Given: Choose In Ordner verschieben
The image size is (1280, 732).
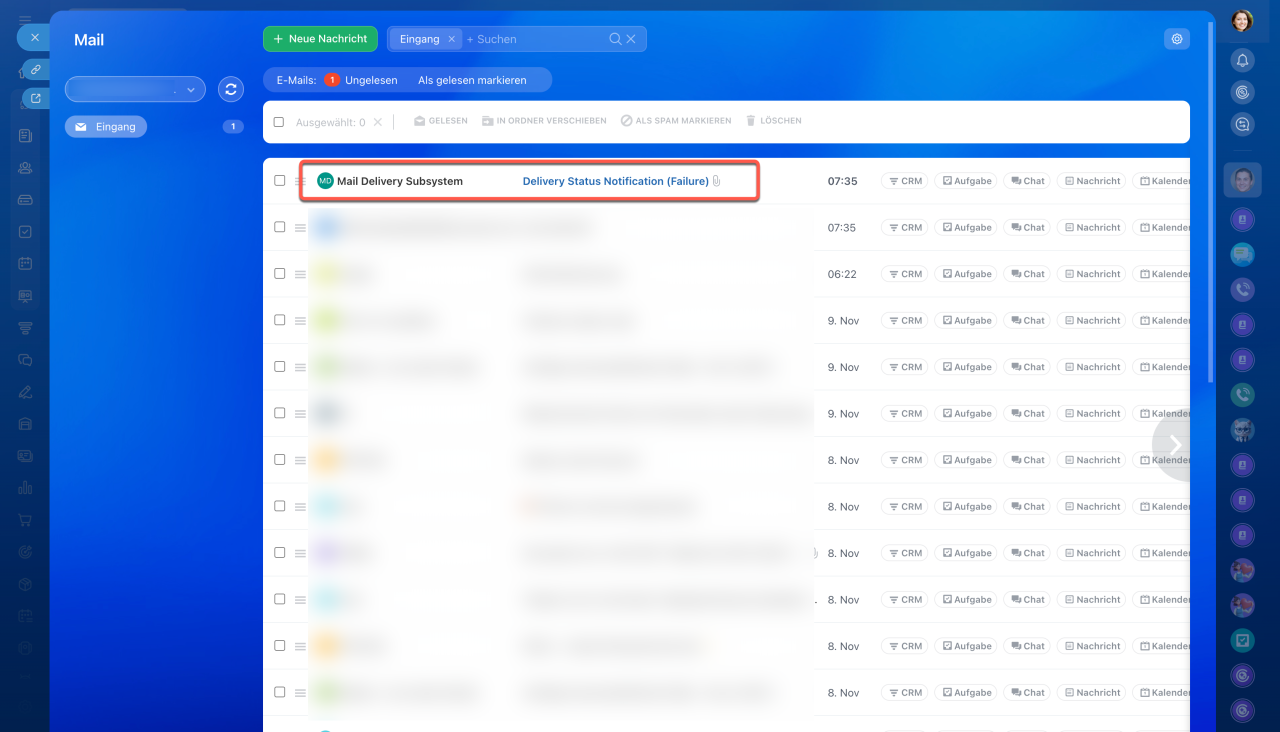Looking at the screenshot, I should pyautogui.click(x=544, y=121).
